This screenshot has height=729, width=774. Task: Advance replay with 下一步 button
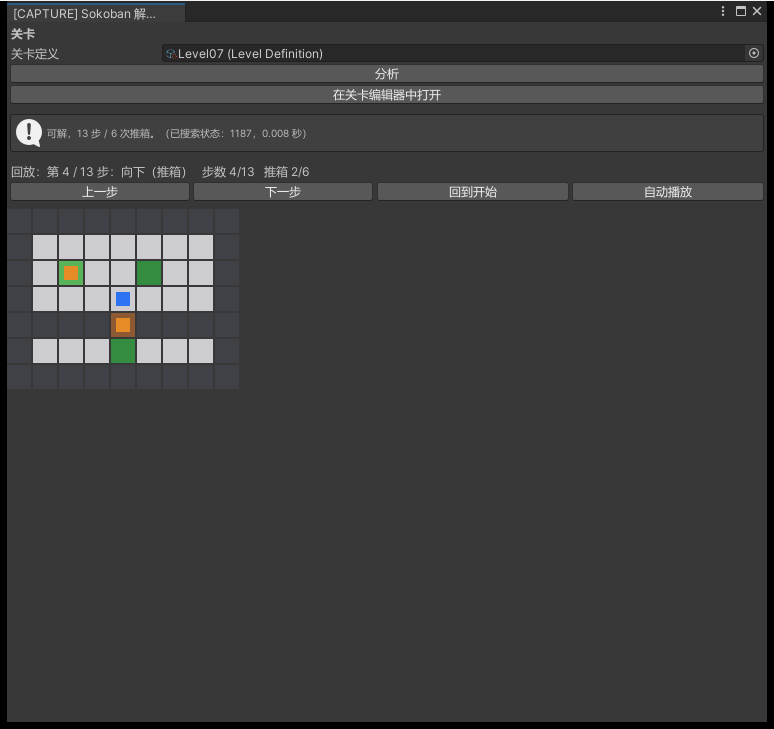click(283, 192)
